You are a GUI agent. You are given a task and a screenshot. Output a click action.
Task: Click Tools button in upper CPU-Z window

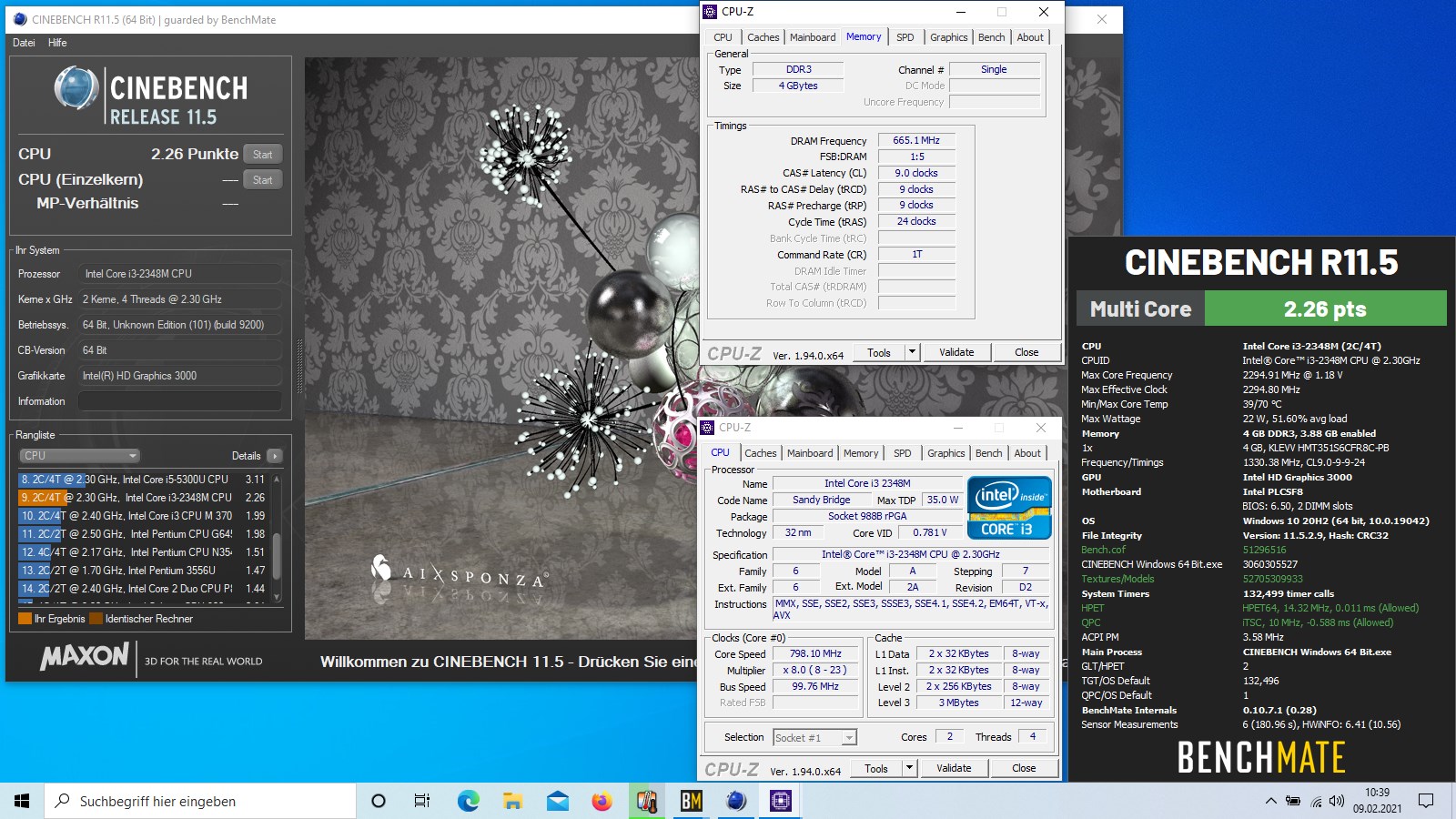(879, 352)
